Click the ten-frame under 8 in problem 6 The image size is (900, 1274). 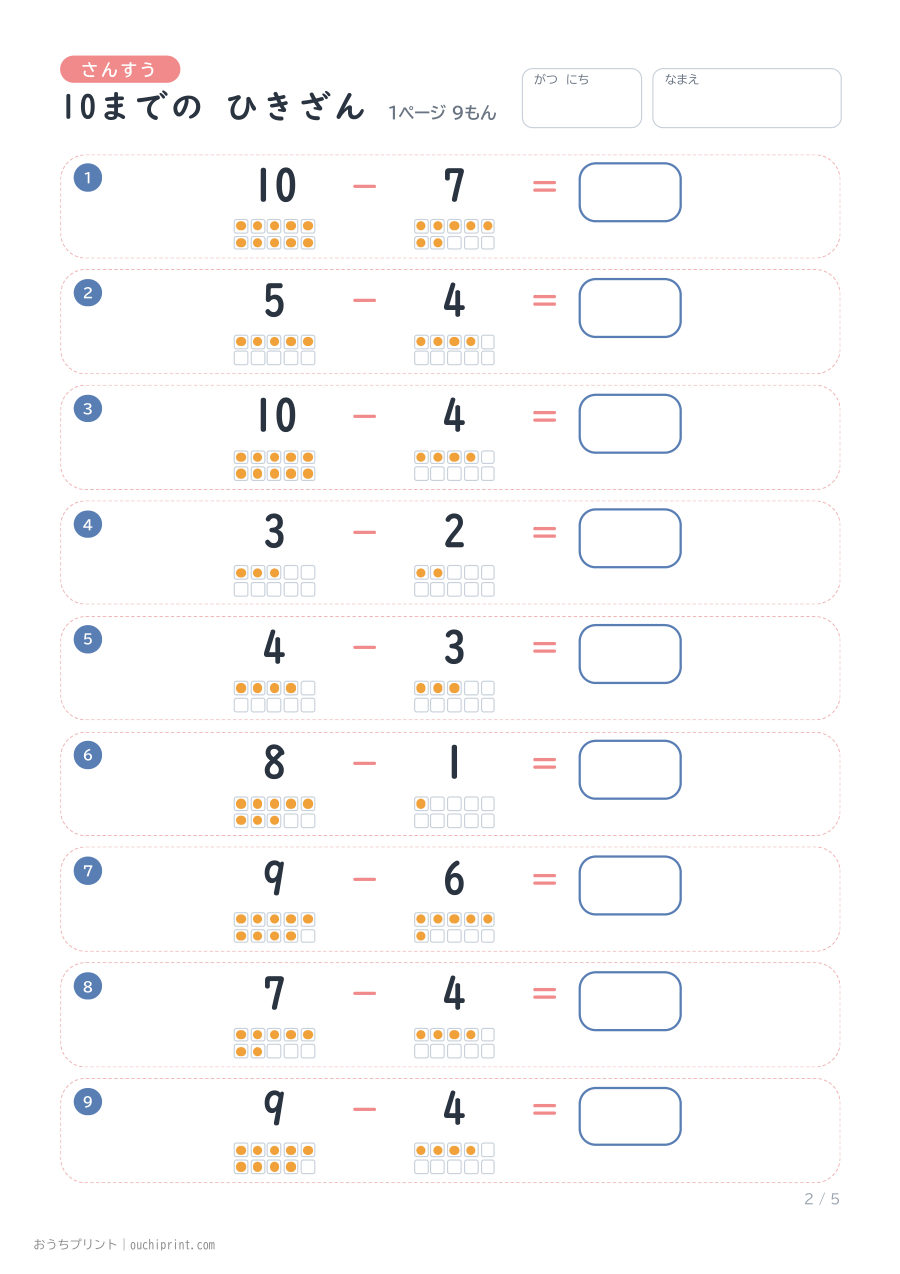(275, 812)
